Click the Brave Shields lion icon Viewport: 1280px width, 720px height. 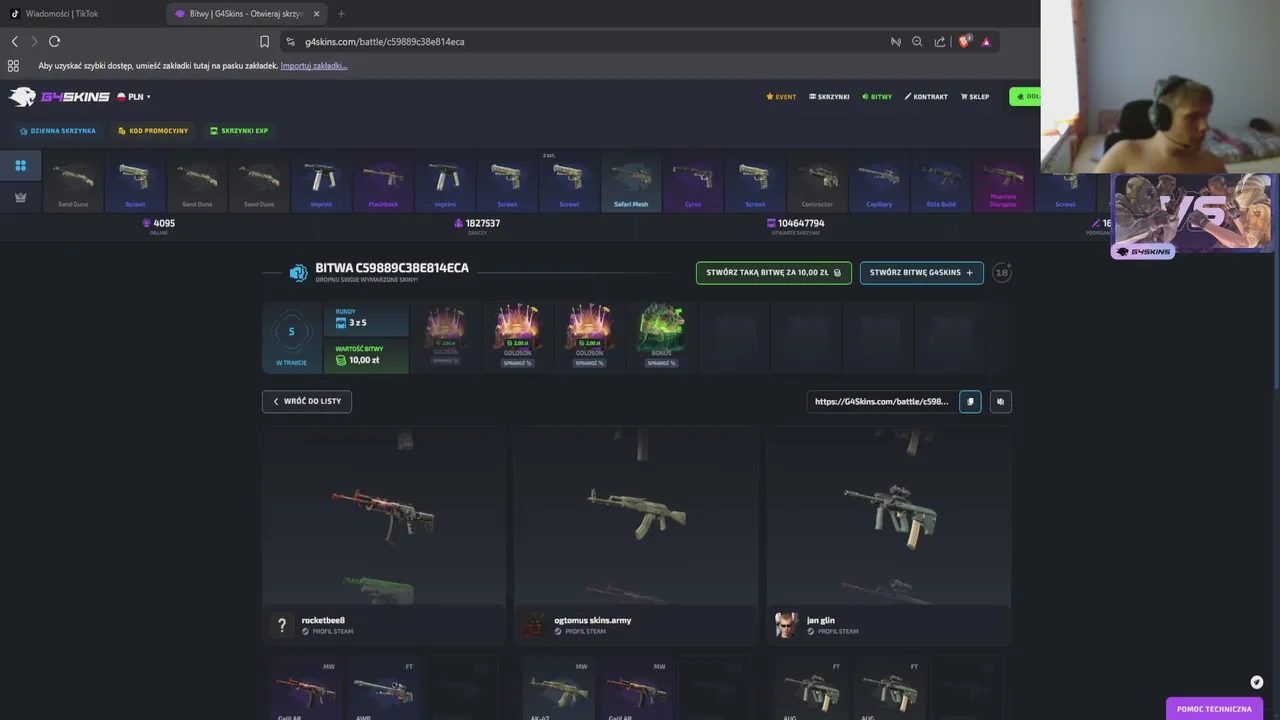[964, 42]
